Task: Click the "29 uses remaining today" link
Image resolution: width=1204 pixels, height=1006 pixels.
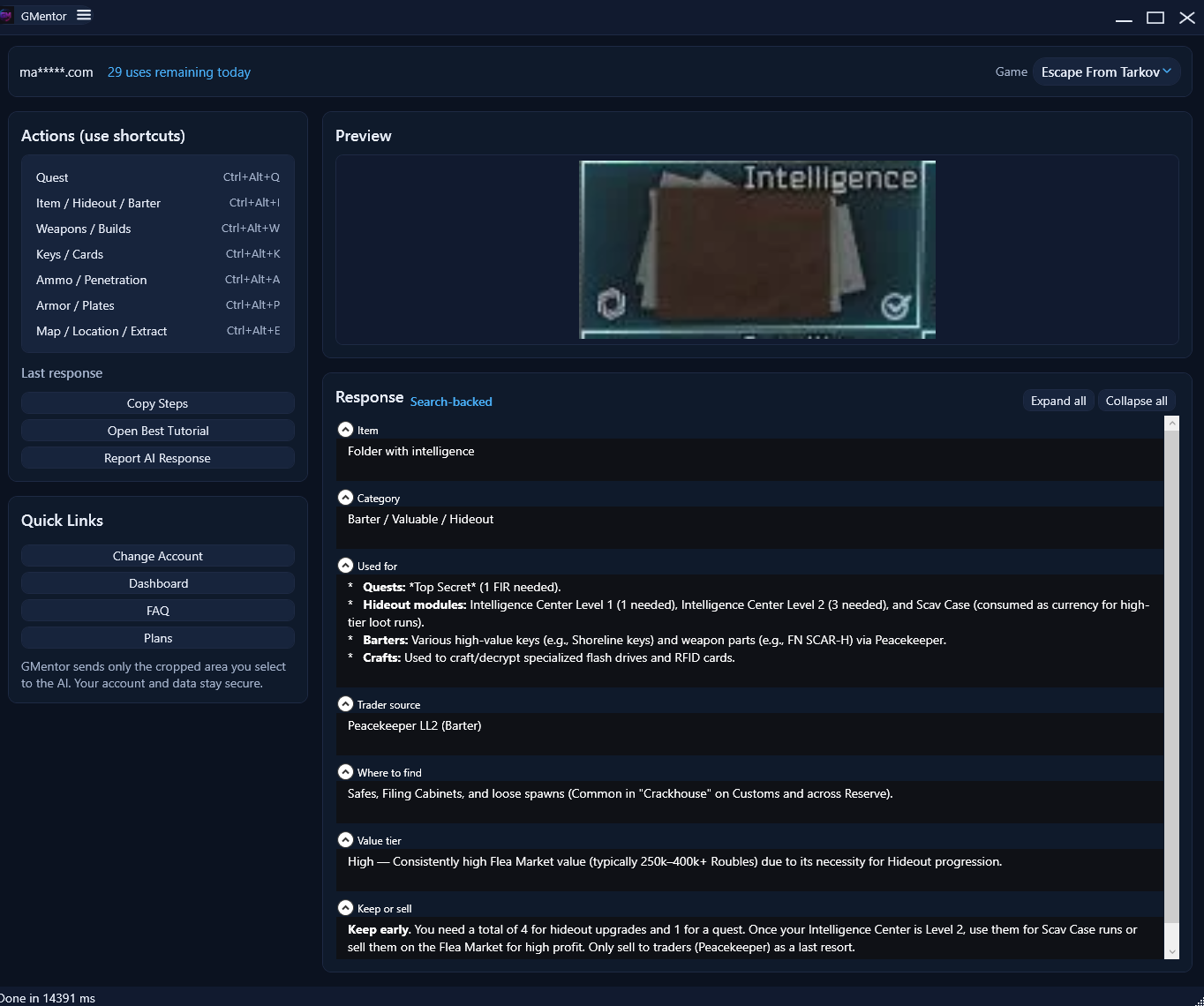Action: point(178,71)
